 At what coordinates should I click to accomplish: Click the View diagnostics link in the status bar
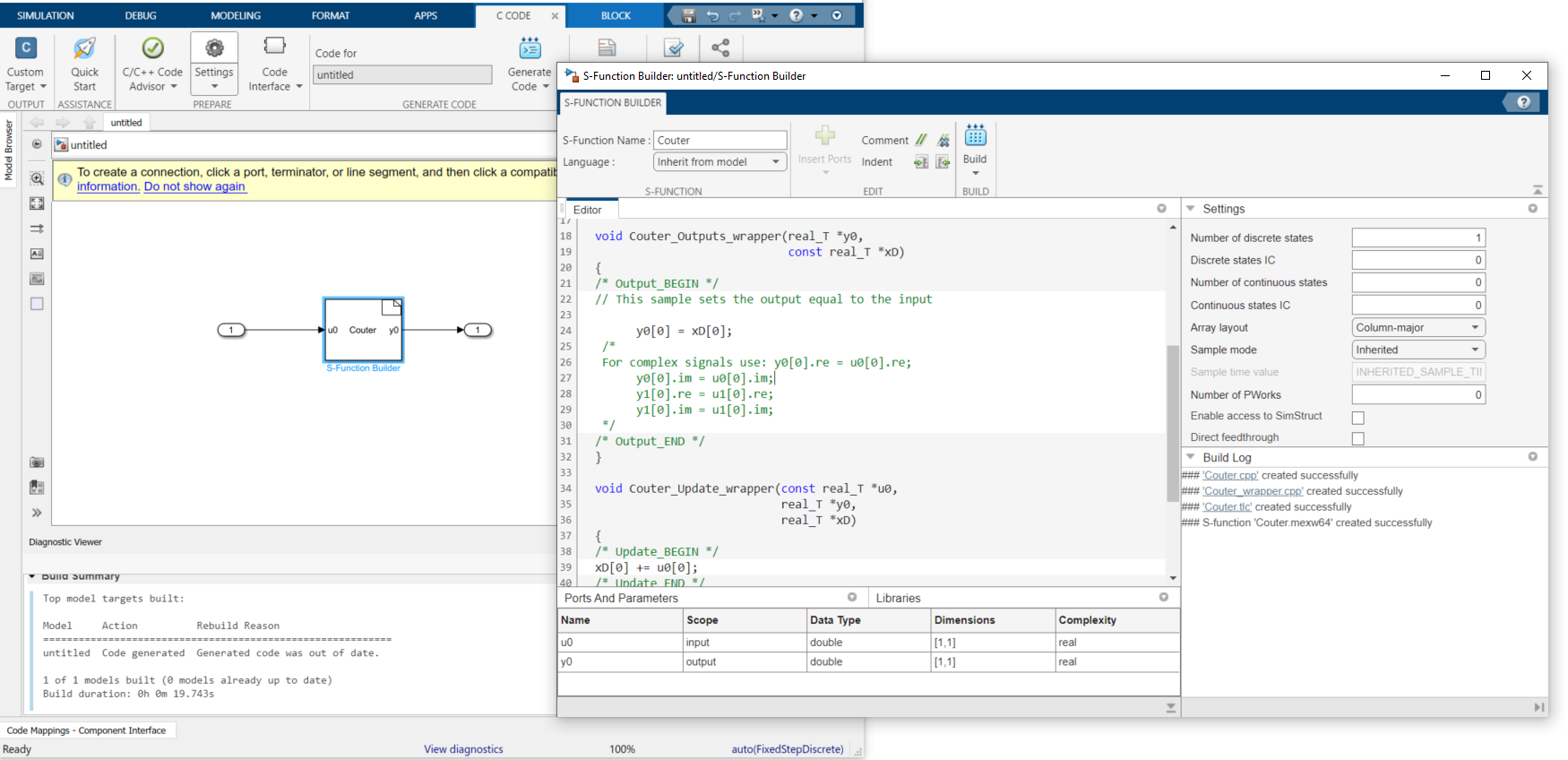click(x=463, y=749)
